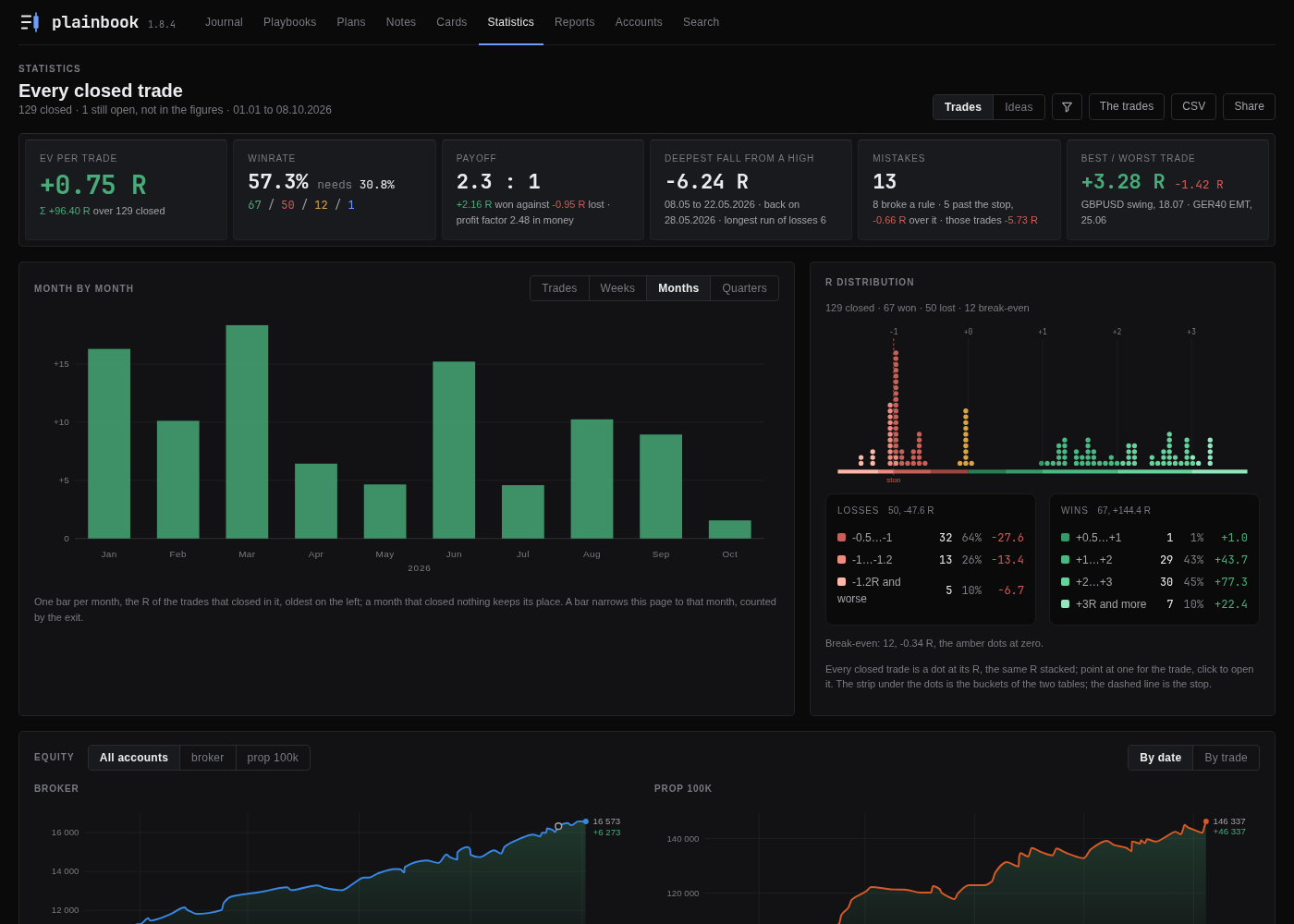The image size is (1294, 924).
Task: Click the plainbook logo icon
Action: click(30, 22)
